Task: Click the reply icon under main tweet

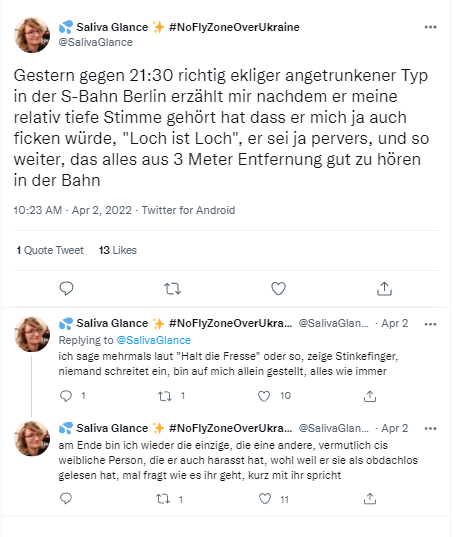Action: click(66, 288)
